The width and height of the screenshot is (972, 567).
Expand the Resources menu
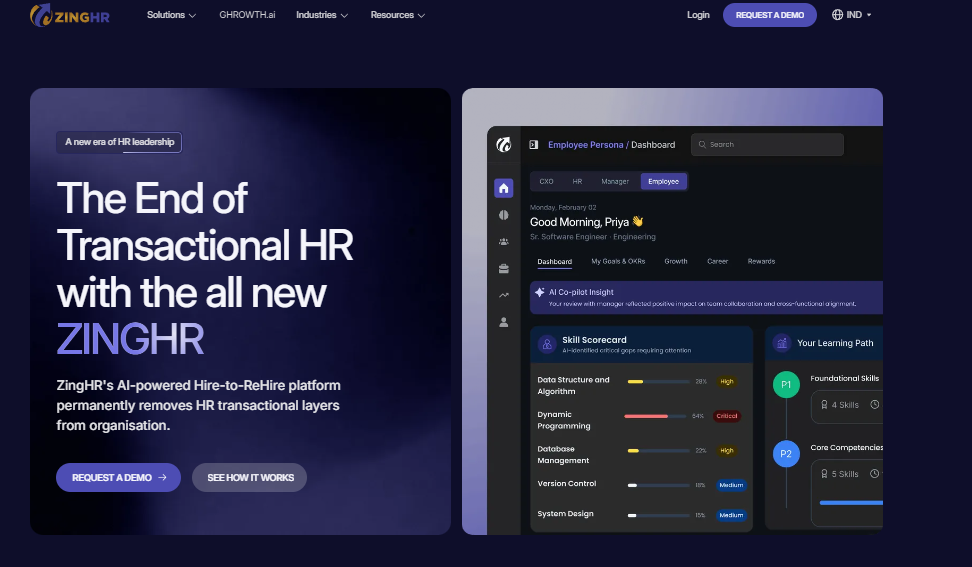[x=397, y=15]
